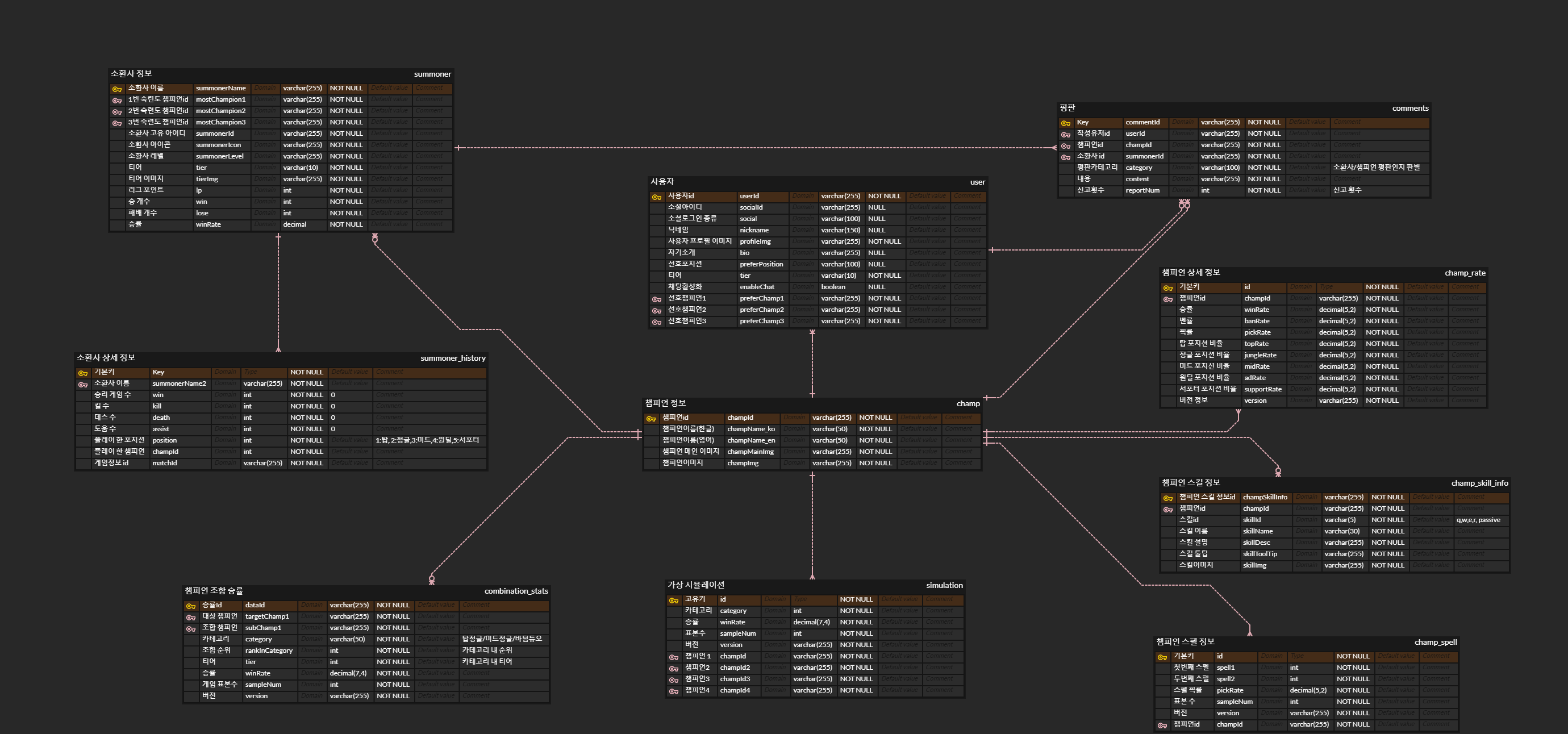The width and height of the screenshot is (1568, 734).
Task: Click the q,w,e,r, passive comment cell
Action: click(x=1478, y=520)
